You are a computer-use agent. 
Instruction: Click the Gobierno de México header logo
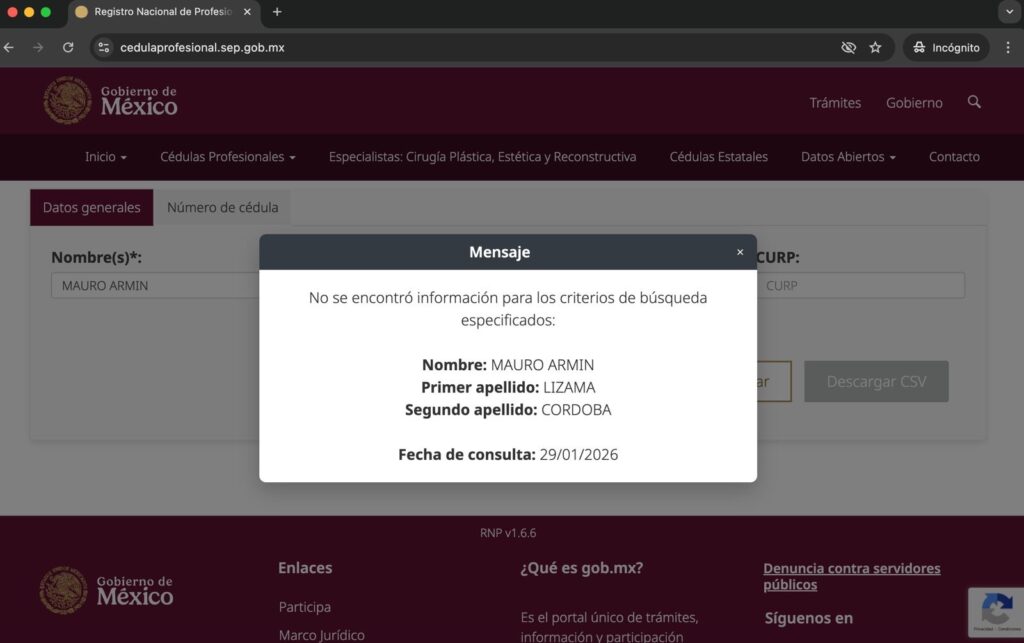(110, 101)
